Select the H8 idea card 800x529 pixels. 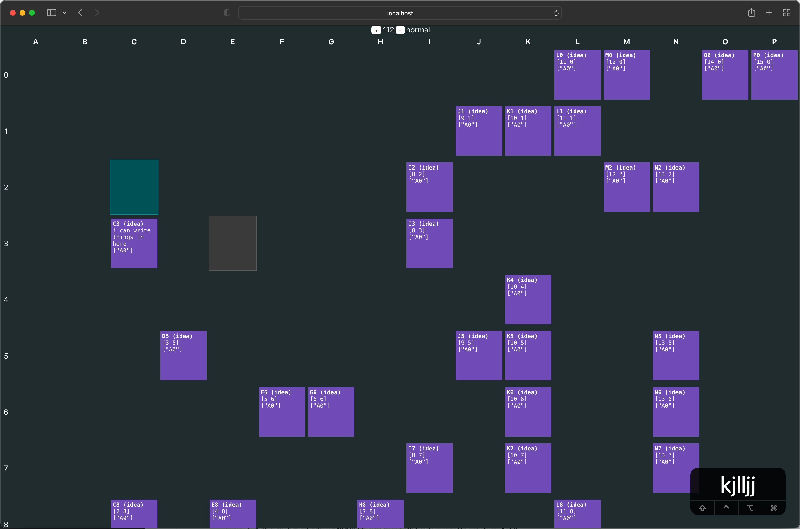point(380,514)
